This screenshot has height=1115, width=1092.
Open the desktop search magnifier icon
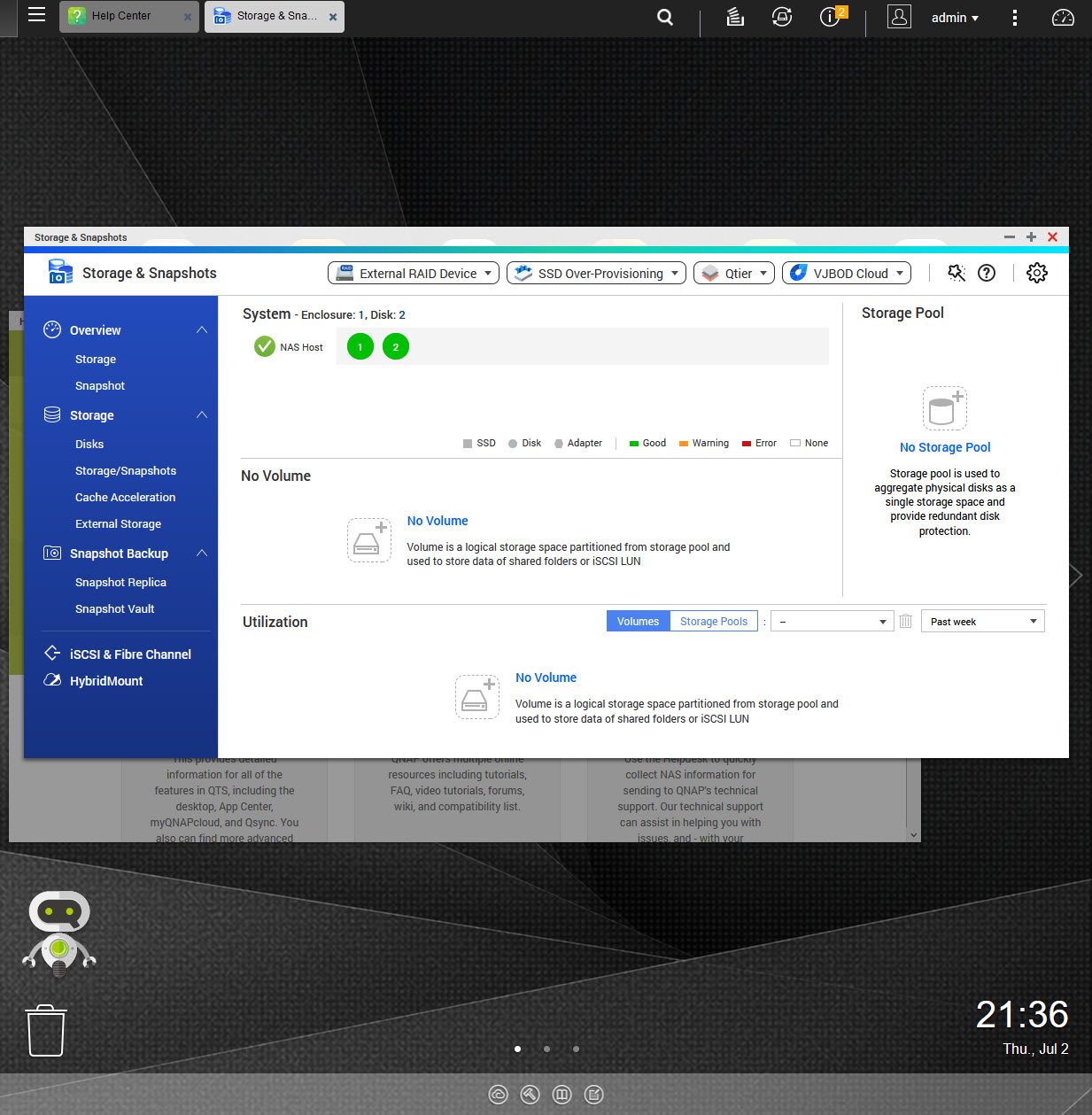pos(665,17)
